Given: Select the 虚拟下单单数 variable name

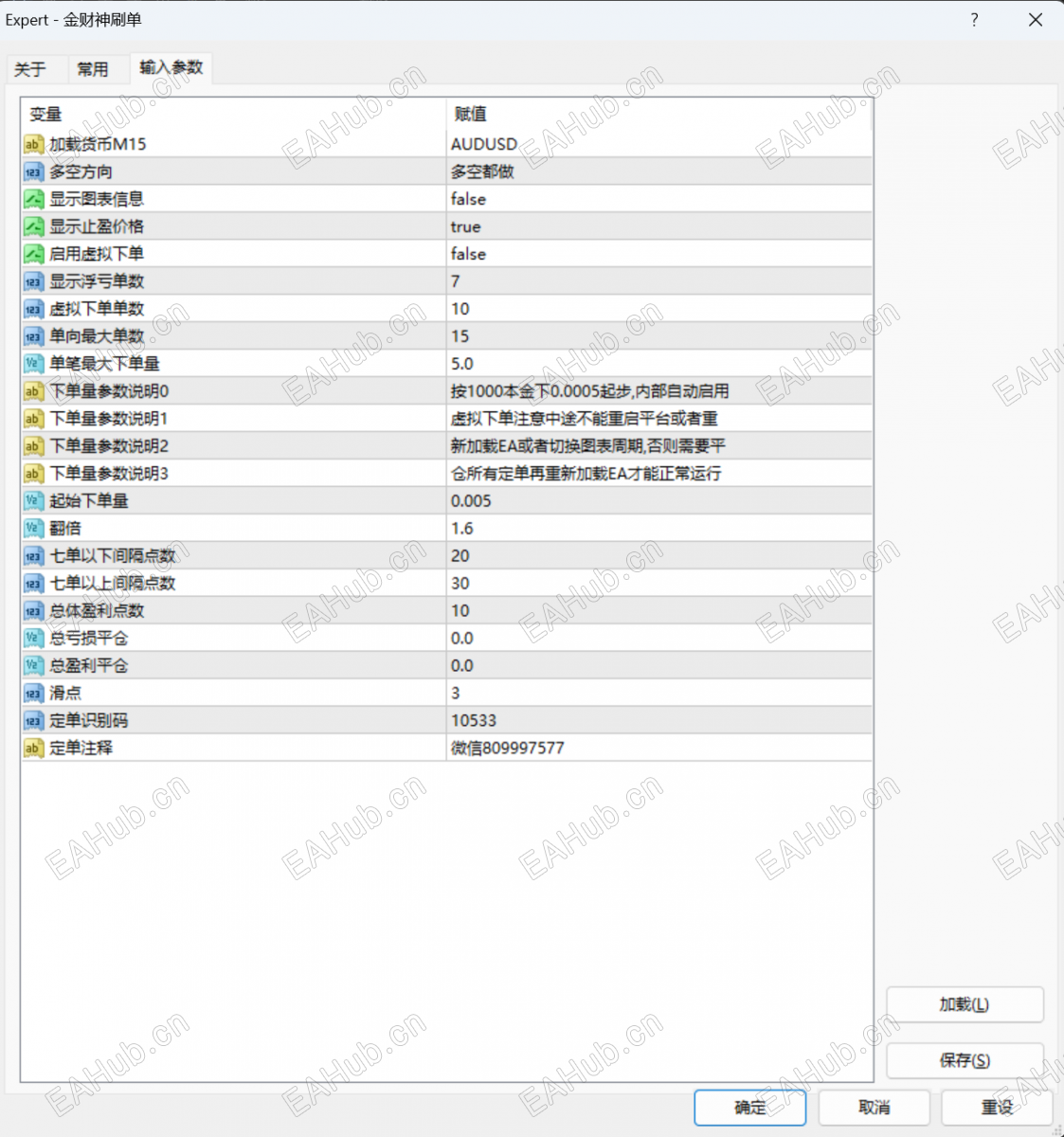Looking at the screenshot, I should click(97, 309).
